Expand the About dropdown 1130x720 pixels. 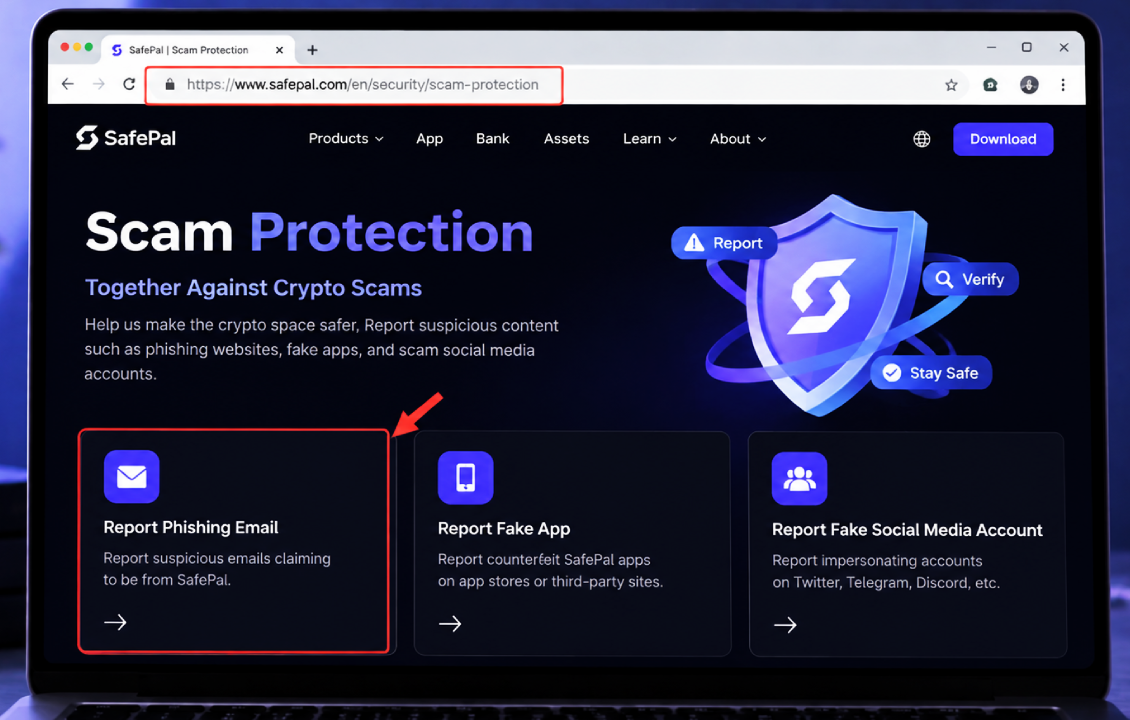tap(738, 138)
